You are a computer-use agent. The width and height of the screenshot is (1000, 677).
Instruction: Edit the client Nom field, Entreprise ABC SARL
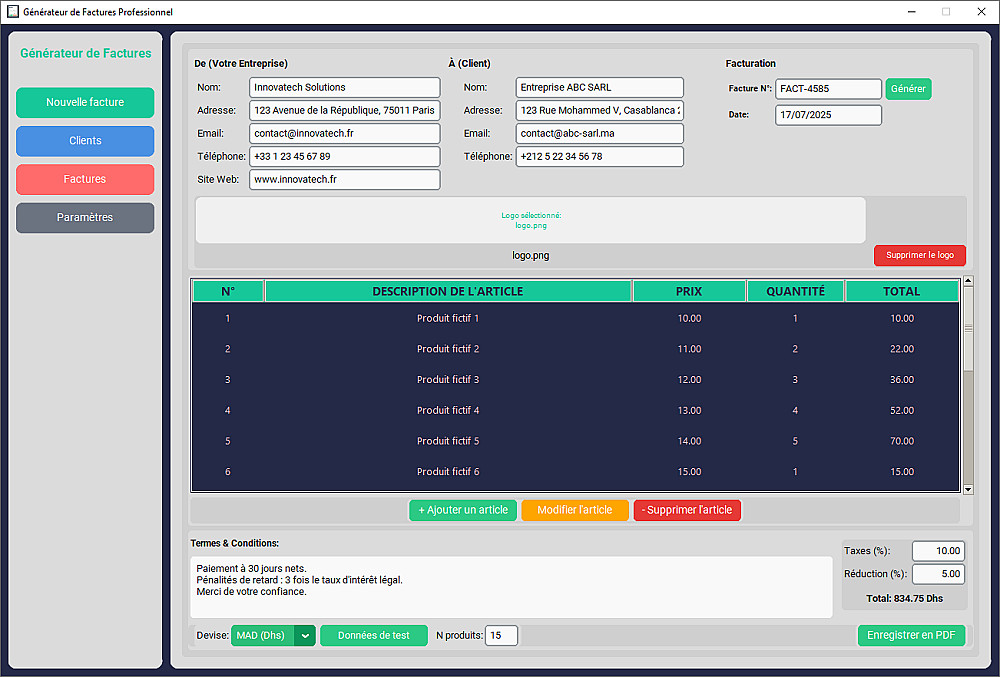tap(599, 87)
